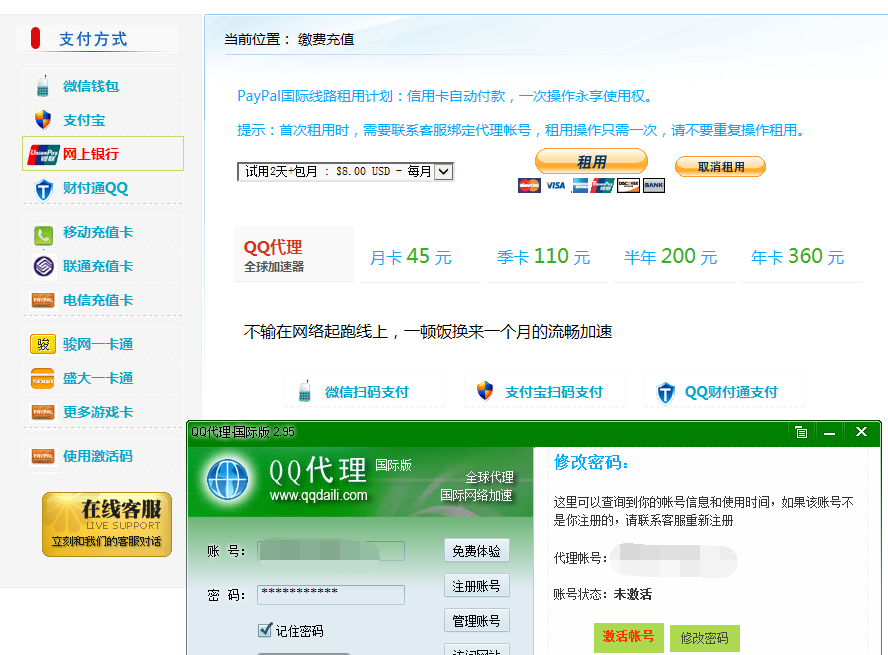The image size is (888, 655).
Task: Select the 季卡 110 元 tab
Action: tap(543, 257)
